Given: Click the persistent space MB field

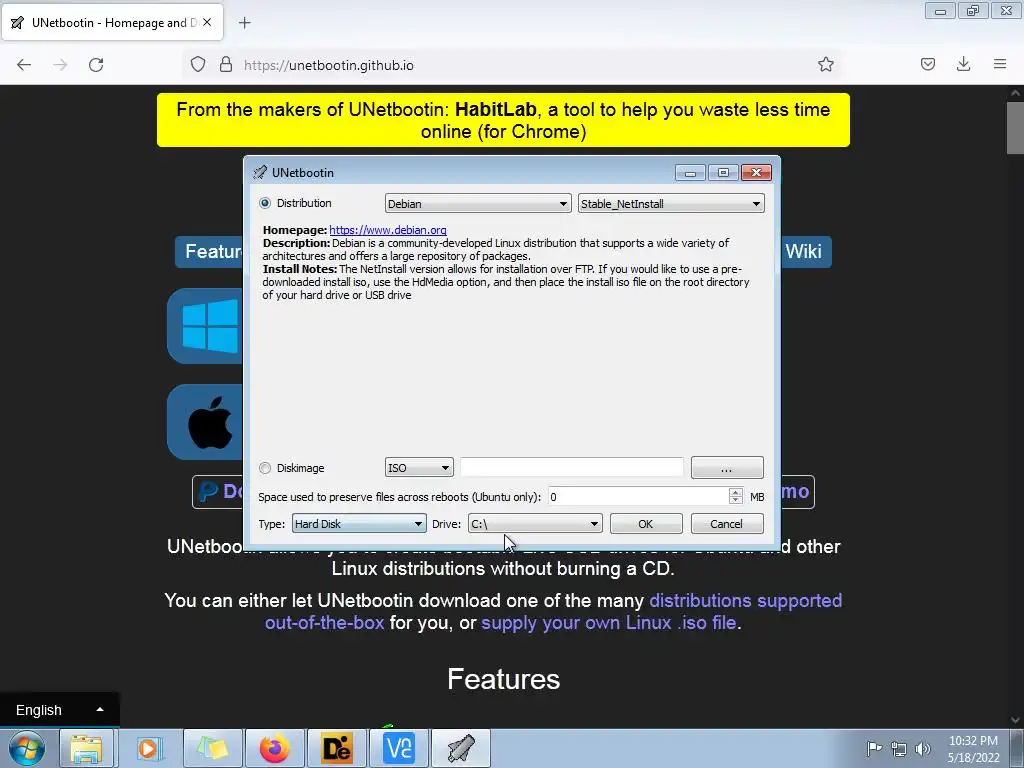Looking at the screenshot, I should pos(638,497).
